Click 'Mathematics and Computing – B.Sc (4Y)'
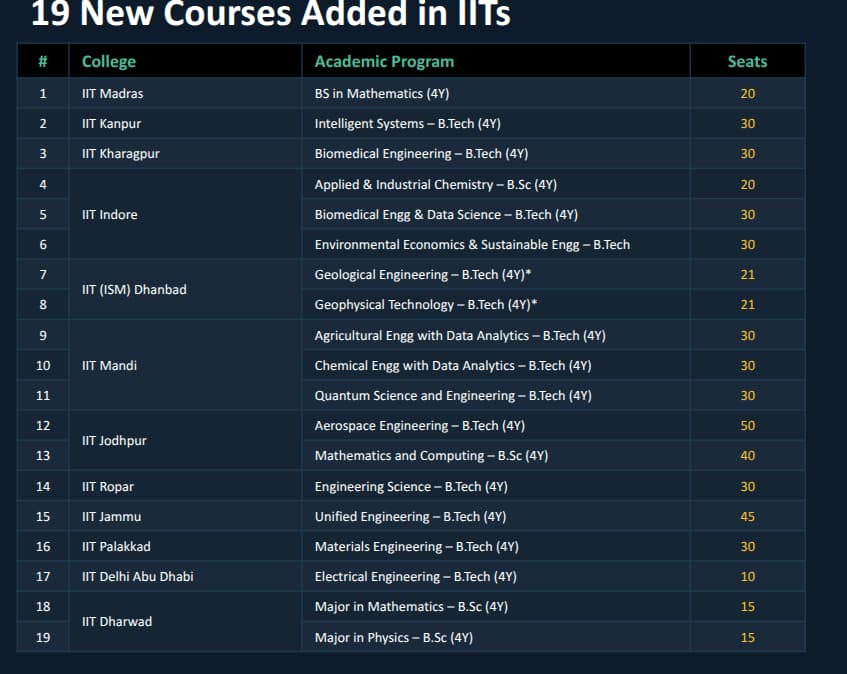The image size is (847, 674). pos(431,456)
